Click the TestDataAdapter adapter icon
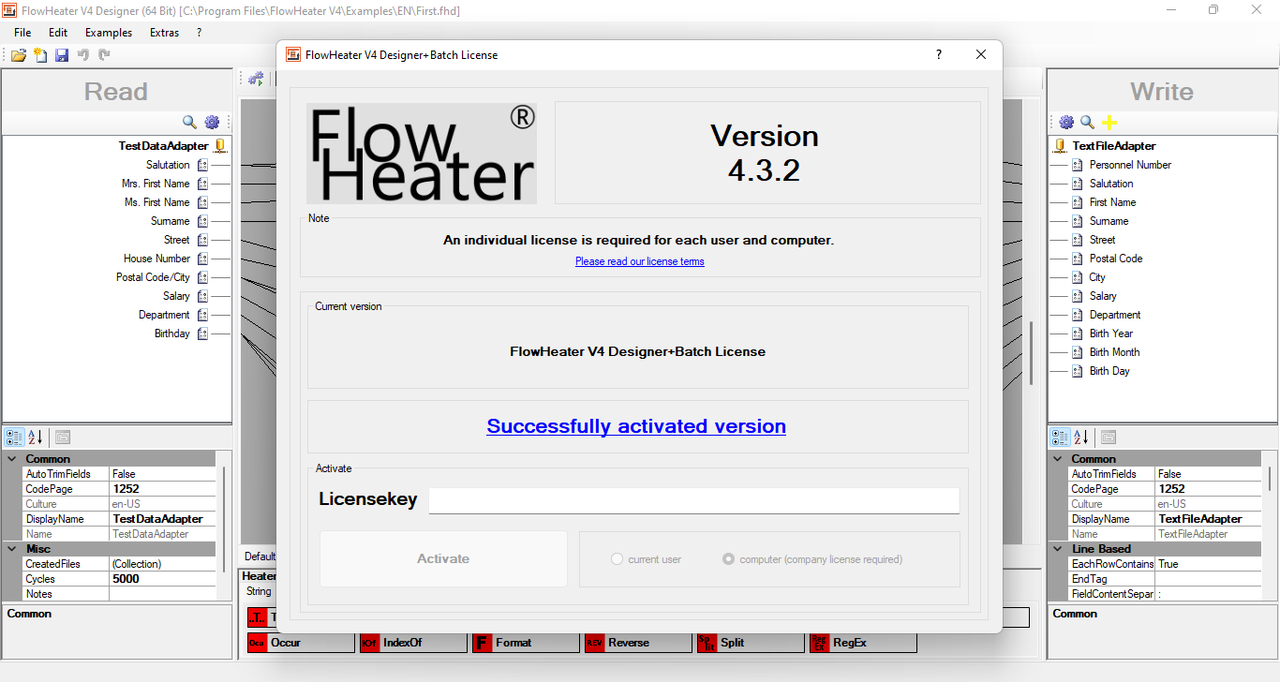Screen dimensions: 1280x682 coord(221,146)
